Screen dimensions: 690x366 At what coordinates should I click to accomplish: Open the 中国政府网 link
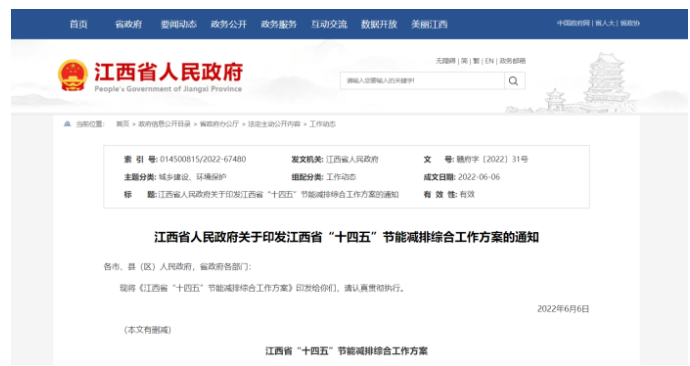coord(573,23)
